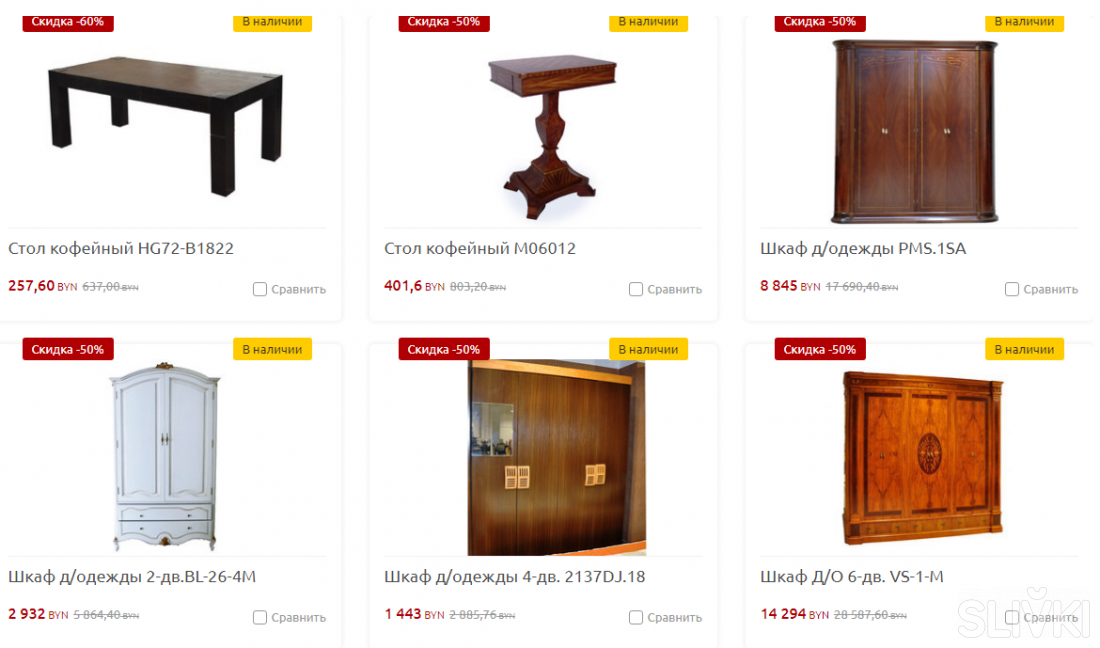The width and height of the screenshot is (1100, 648).
Task: View the white two-door wardrobe image
Action: pyautogui.click(x=165, y=457)
